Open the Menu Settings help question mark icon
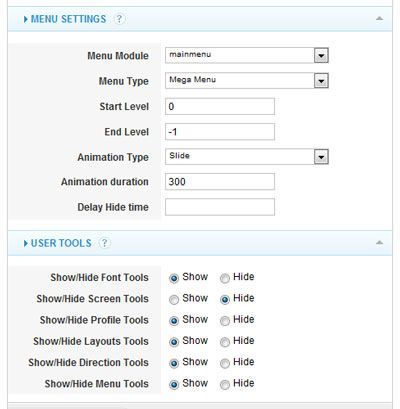 (120, 19)
